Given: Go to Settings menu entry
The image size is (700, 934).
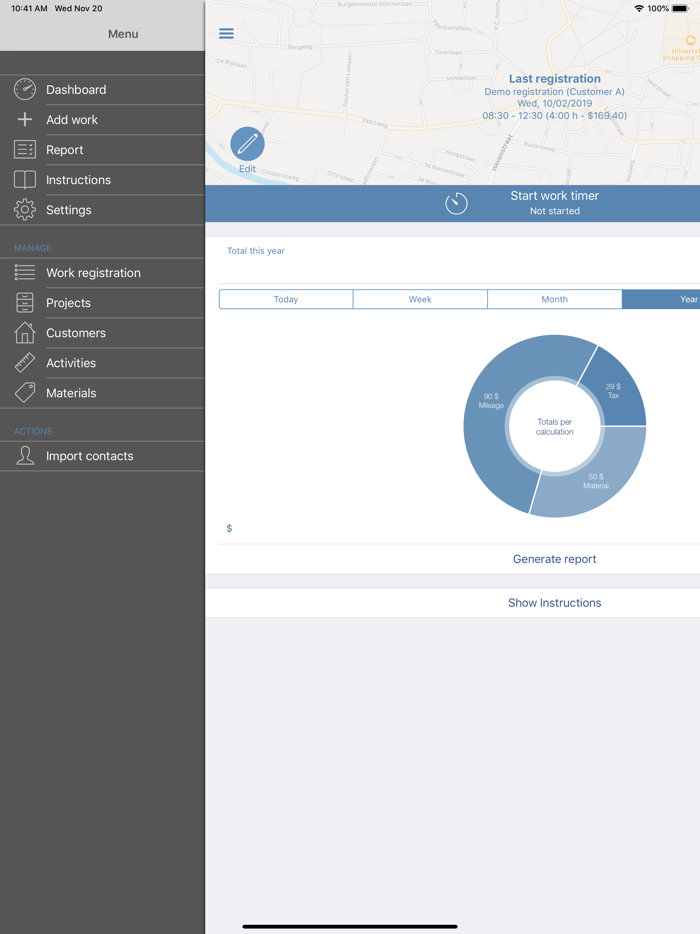Looking at the screenshot, I should [x=102, y=210].
